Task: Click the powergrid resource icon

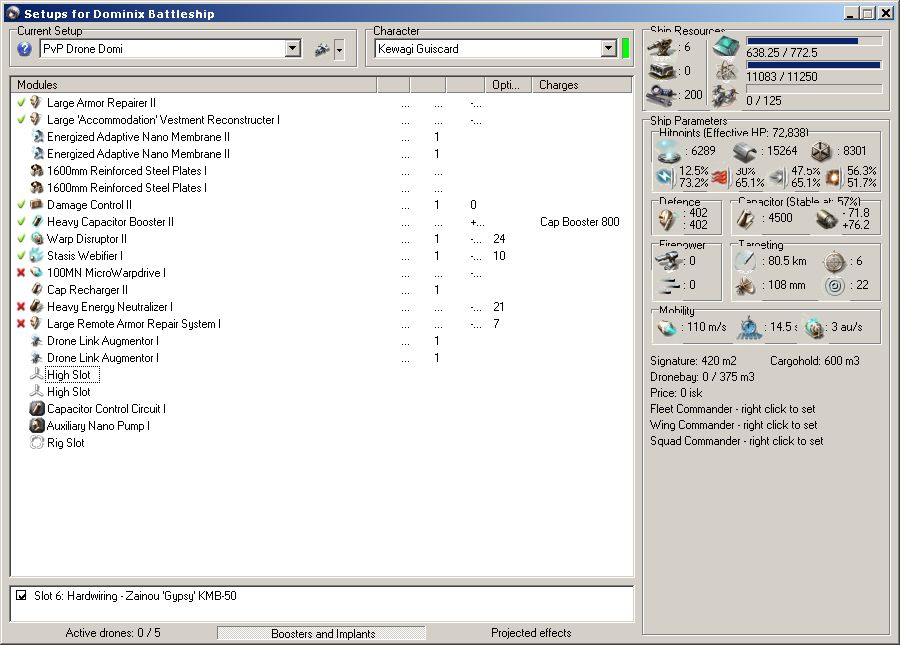Action: [x=726, y=71]
